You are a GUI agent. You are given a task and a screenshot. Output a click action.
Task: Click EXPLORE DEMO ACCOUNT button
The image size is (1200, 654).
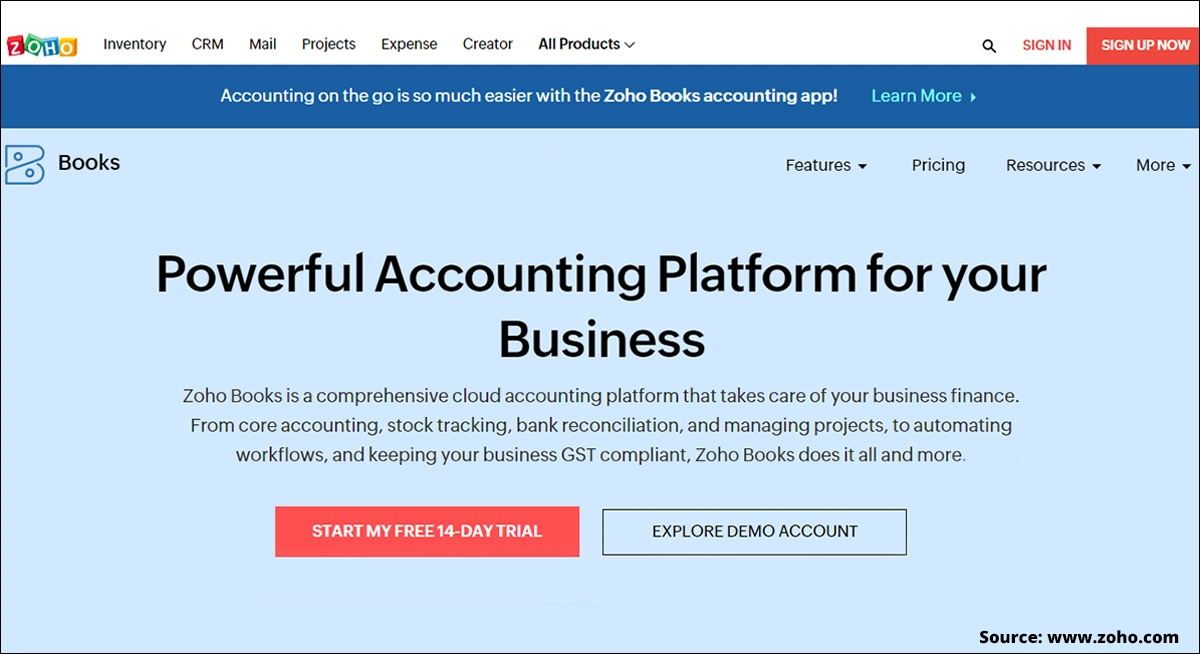click(x=755, y=532)
